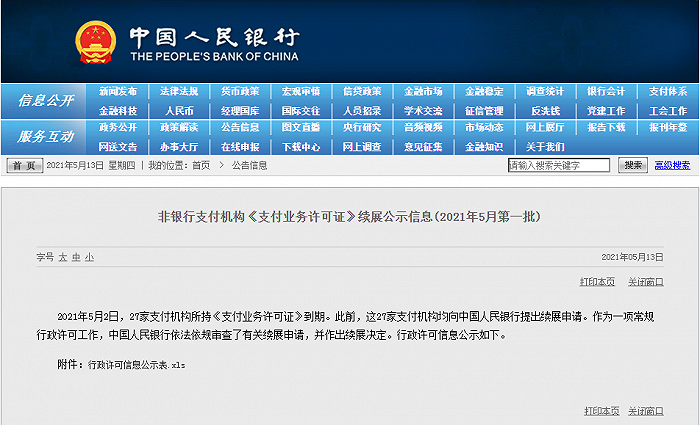Open 宏观审慎 menu item

click(301, 92)
